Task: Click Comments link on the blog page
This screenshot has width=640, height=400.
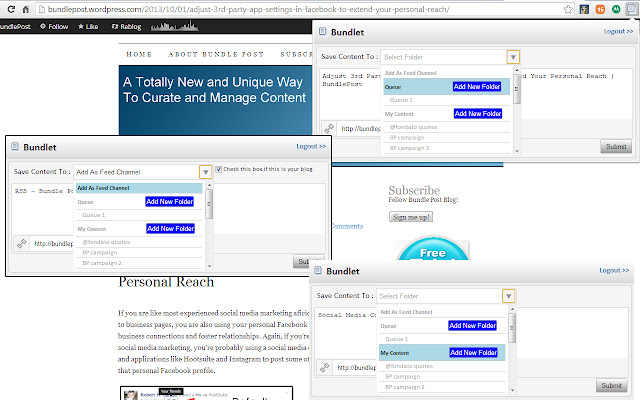Action: click(x=347, y=226)
